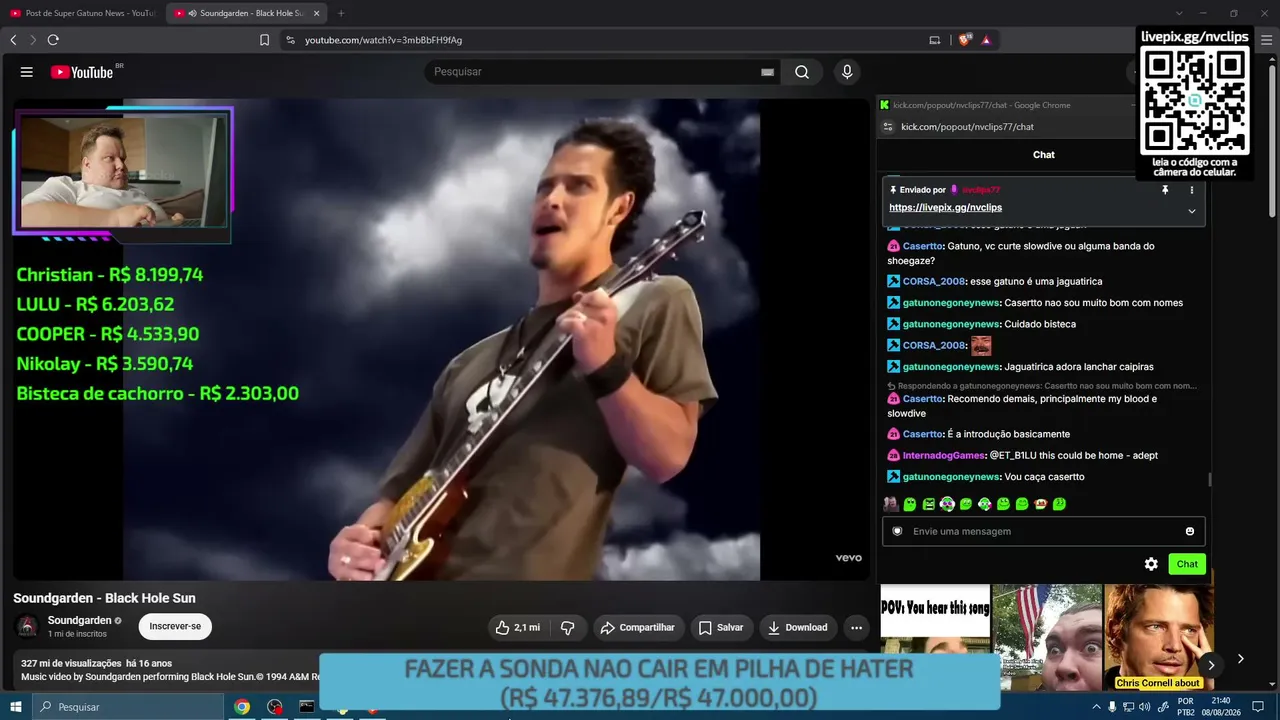The image size is (1280, 720).
Task: Collapse the pinned message chevron
Action: click(x=1191, y=211)
